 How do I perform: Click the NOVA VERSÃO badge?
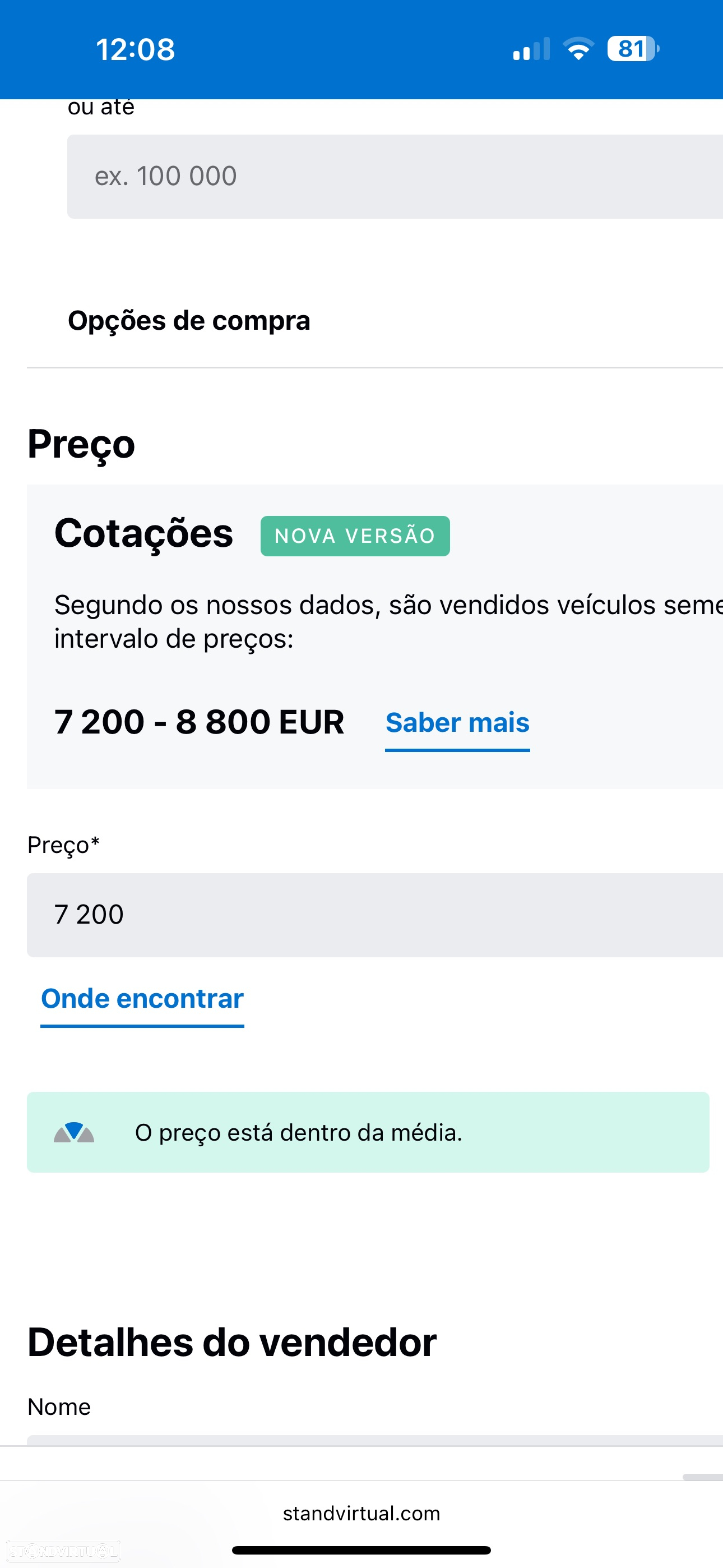[355, 536]
